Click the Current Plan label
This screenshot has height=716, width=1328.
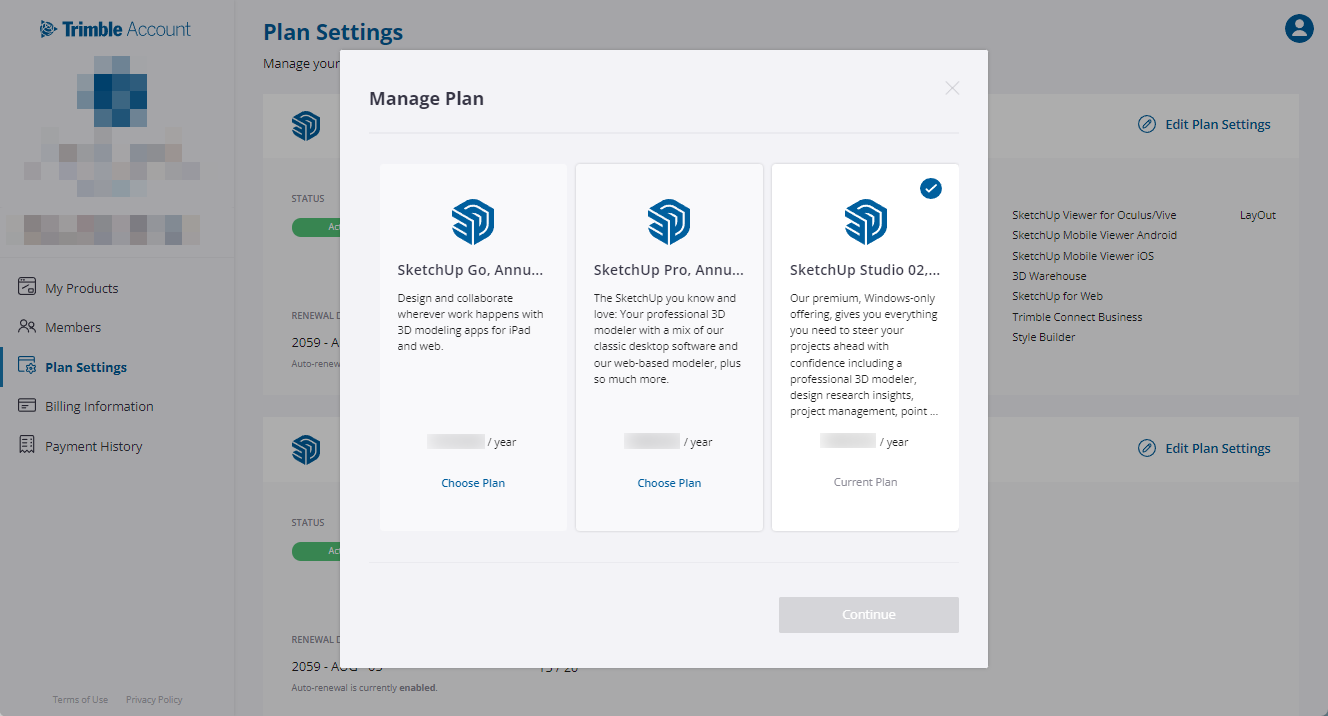[x=866, y=482]
